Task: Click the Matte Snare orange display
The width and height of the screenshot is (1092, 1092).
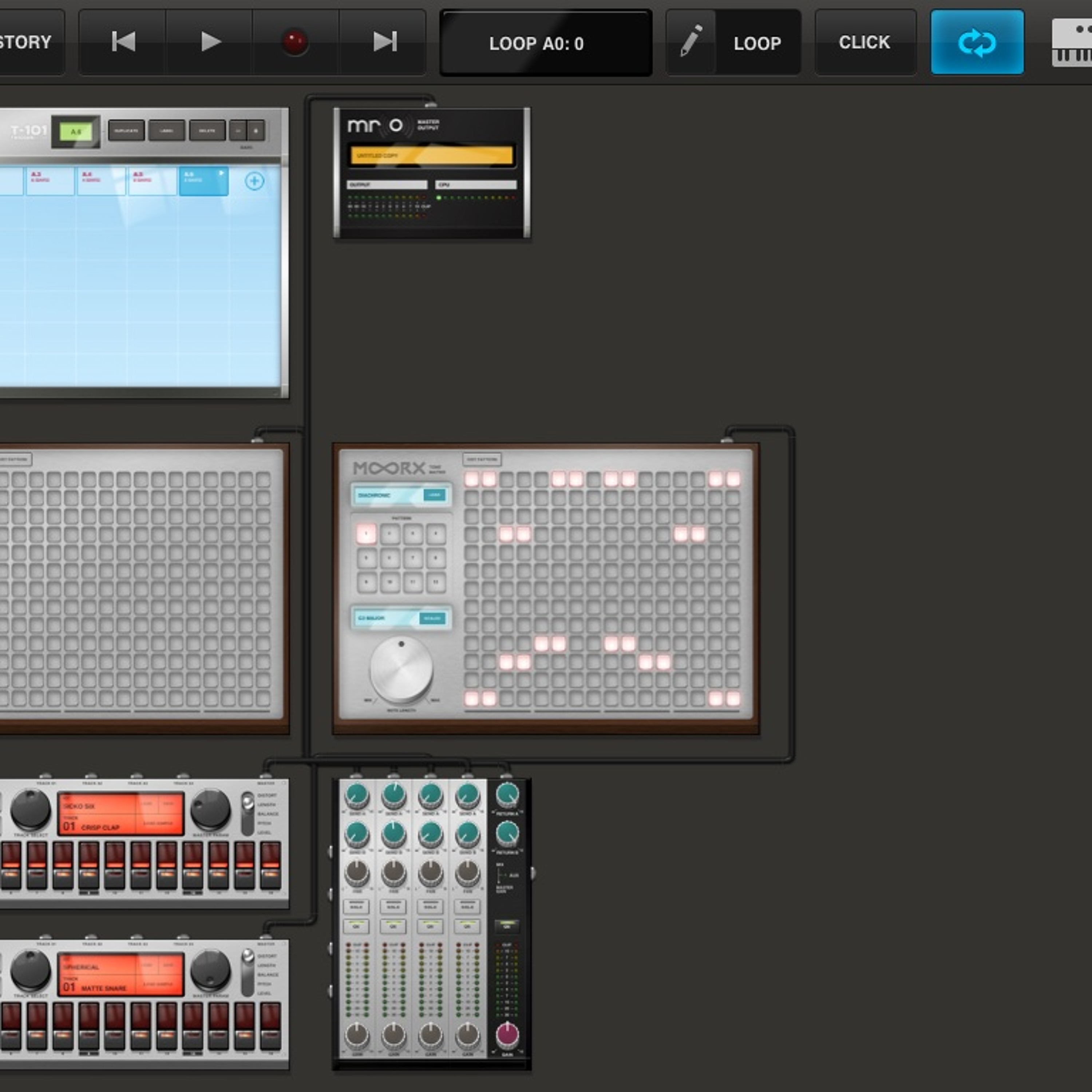Action: [x=121, y=975]
